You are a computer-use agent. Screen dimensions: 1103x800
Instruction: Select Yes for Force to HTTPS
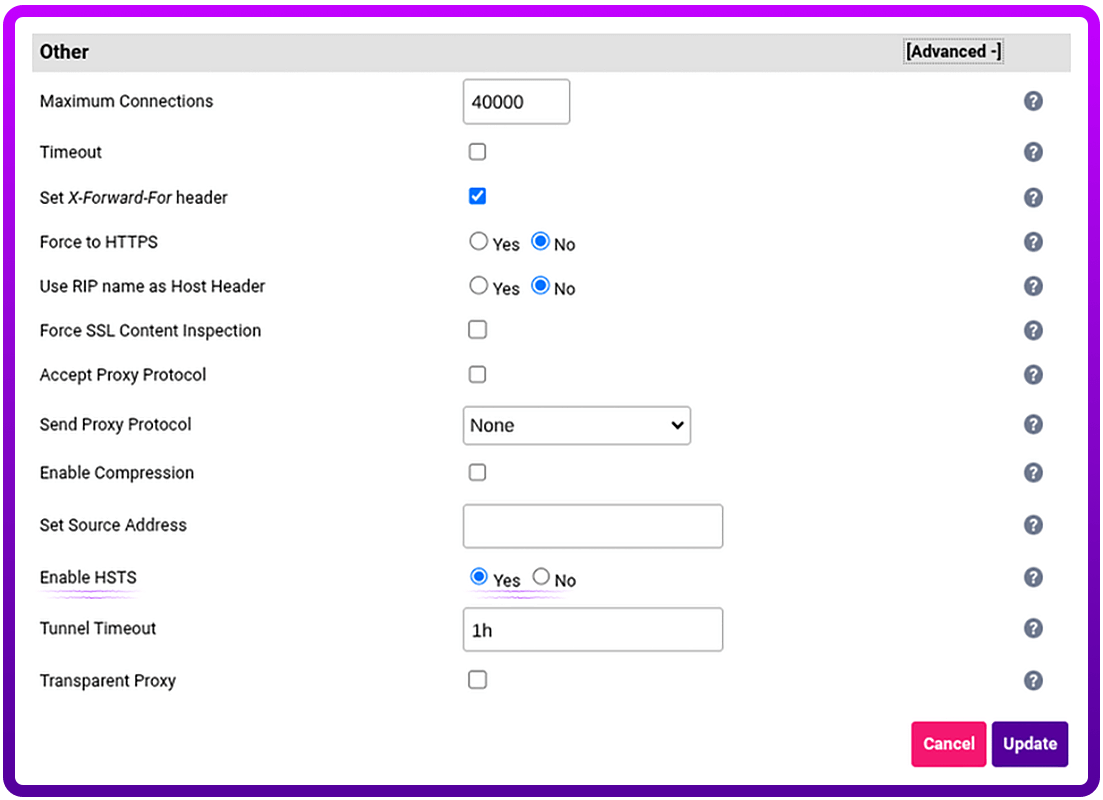[479, 242]
